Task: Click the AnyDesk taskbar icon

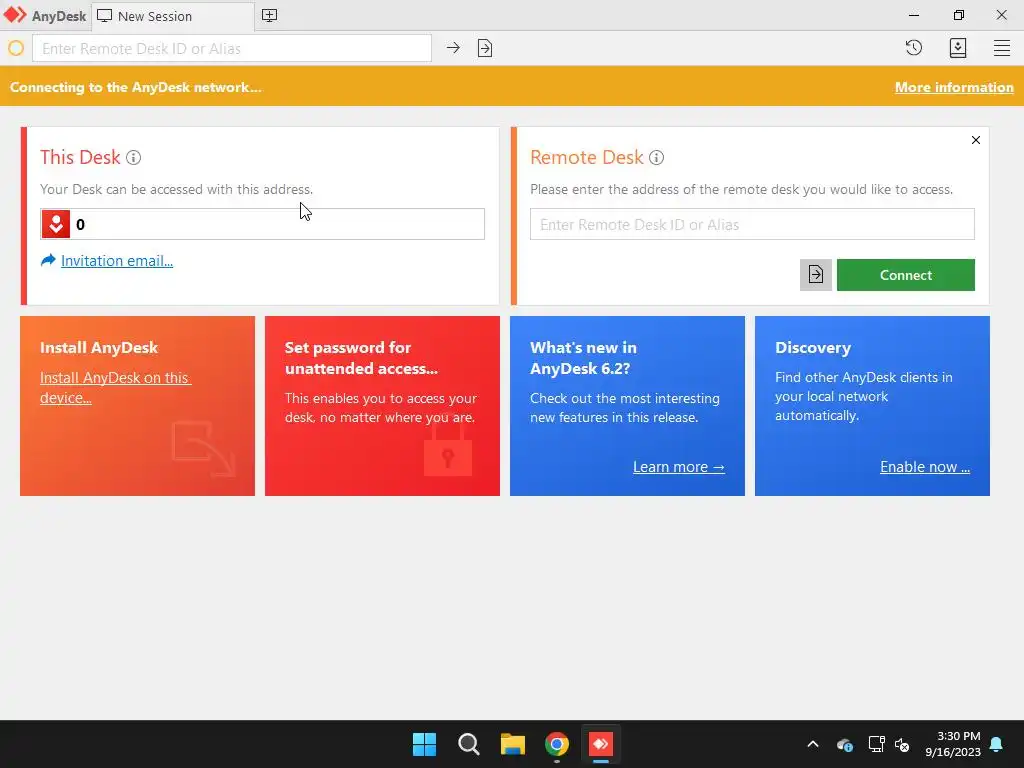Action: click(x=601, y=744)
